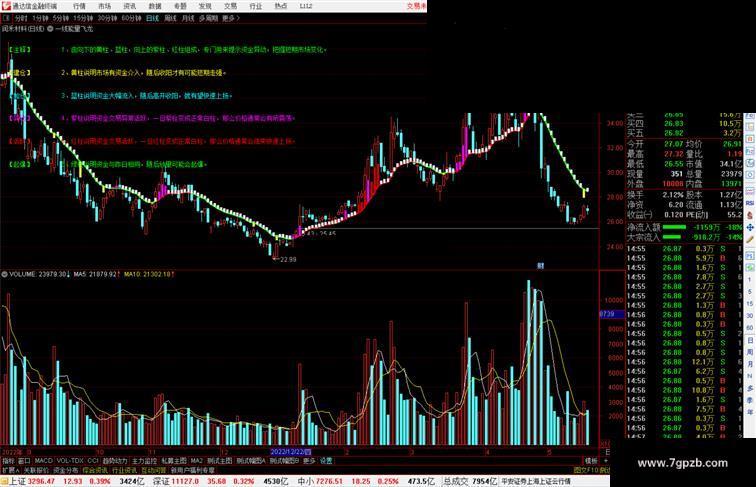Image resolution: width=756 pixels, height=487 pixels.
Task: Click the 换手 2.12% value
Action: 673,195
